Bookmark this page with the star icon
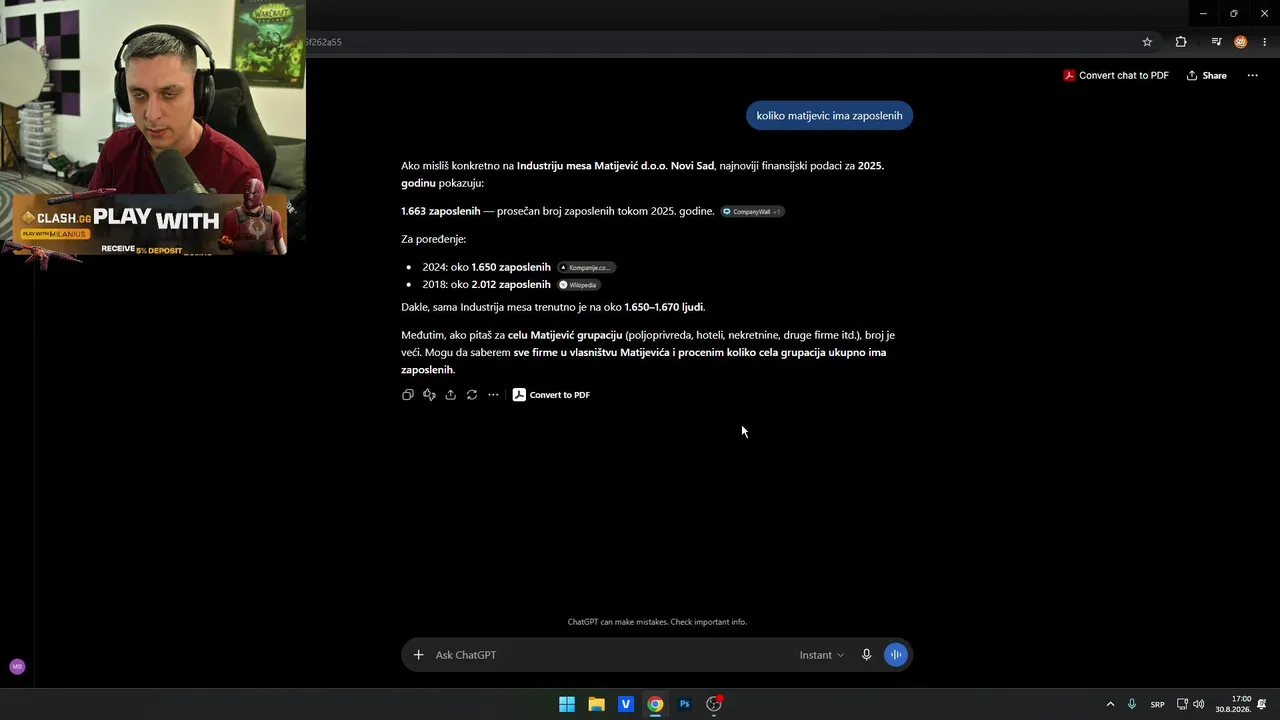 tap(1147, 42)
